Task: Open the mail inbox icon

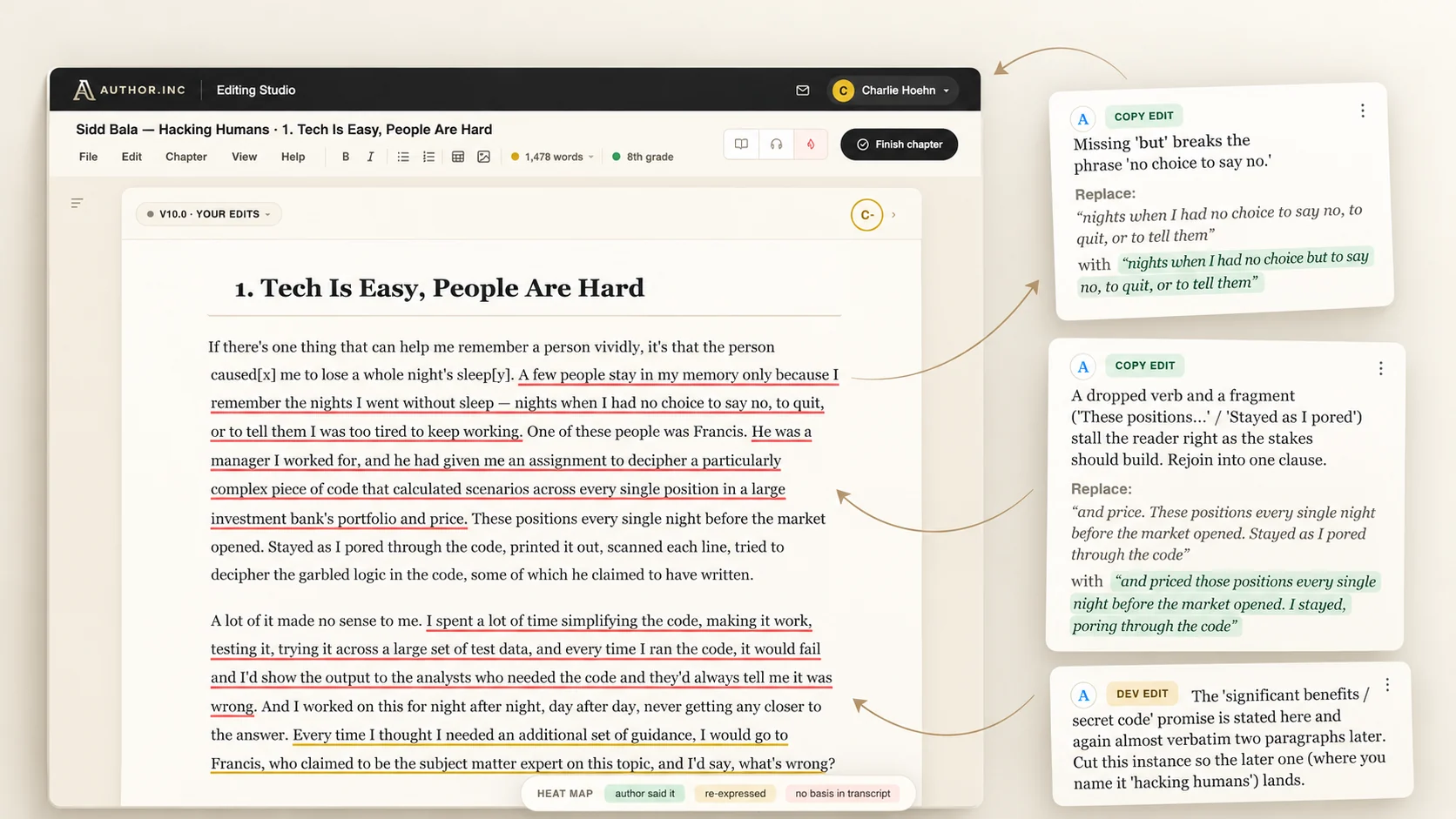Action: pyautogui.click(x=803, y=91)
